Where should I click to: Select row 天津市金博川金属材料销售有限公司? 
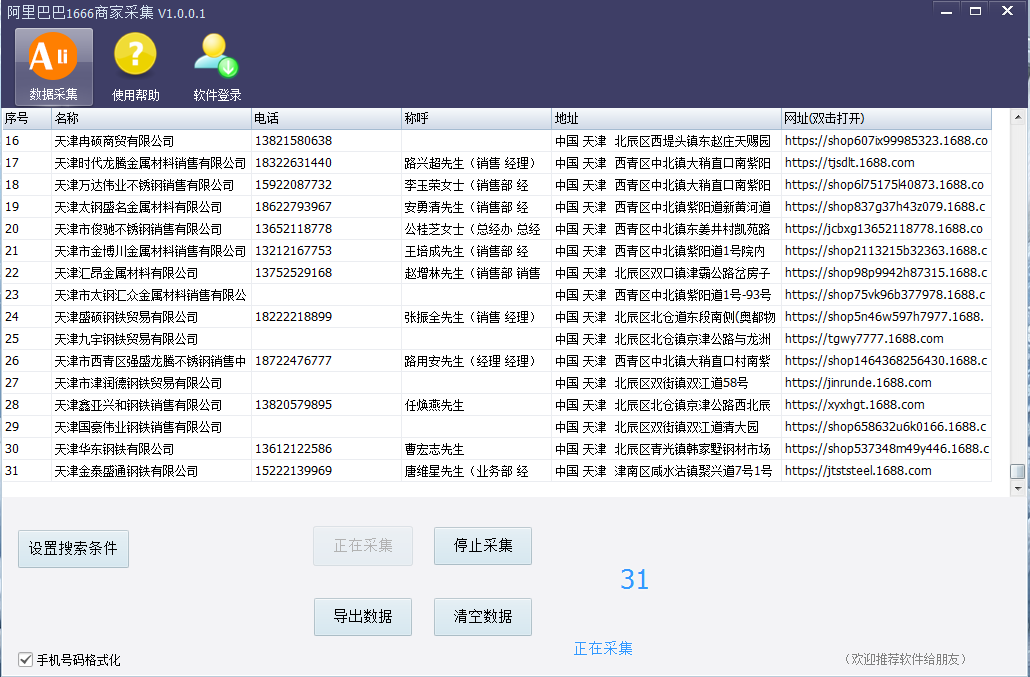pyautogui.click(x=497, y=251)
